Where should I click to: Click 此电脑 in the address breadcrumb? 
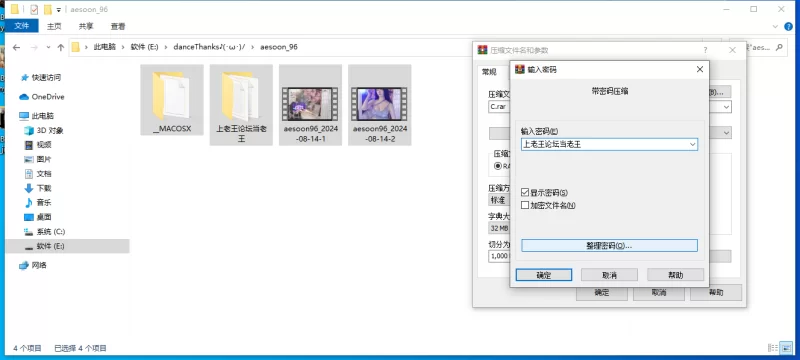coord(104,47)
